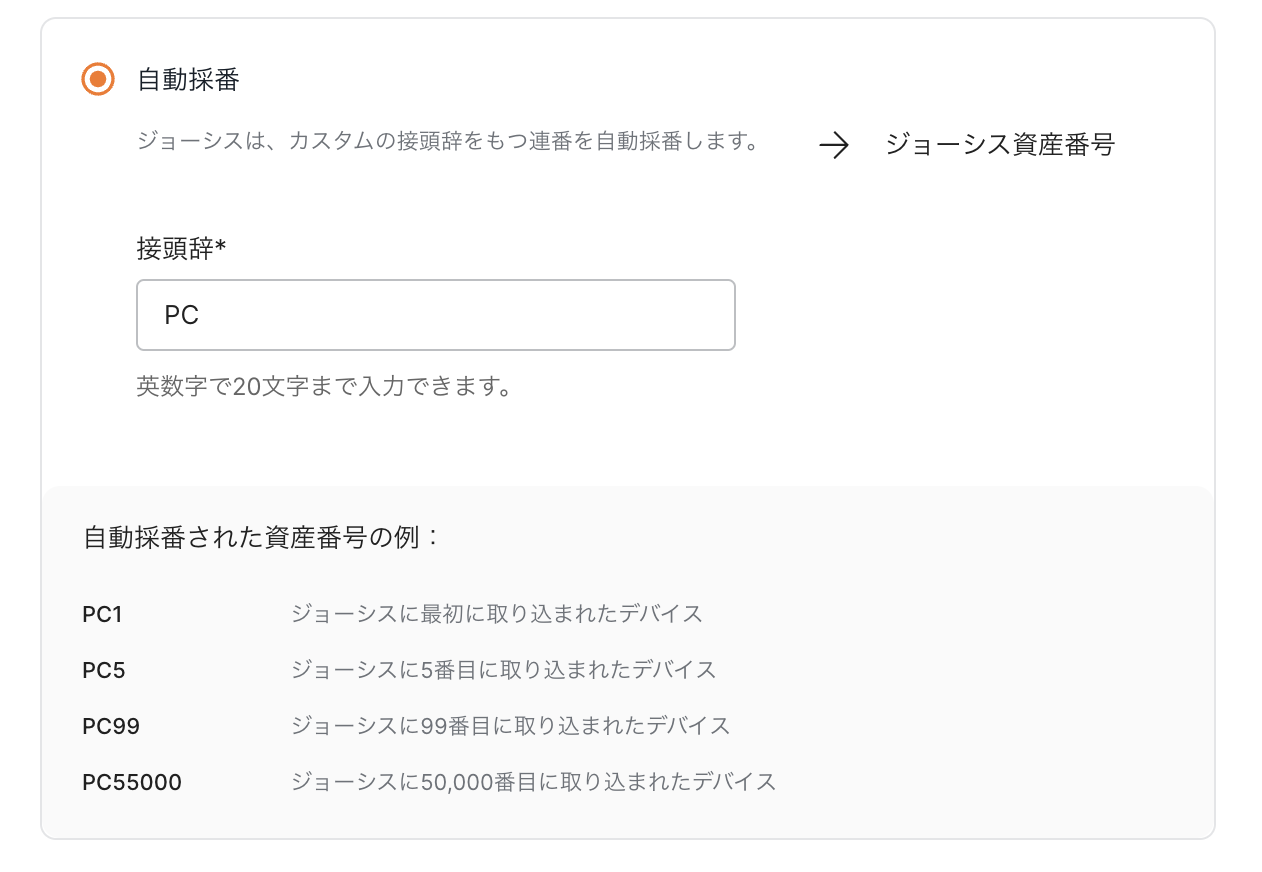Click the 自動採番された資産番号の例 heading
Image resolution: width=1262 pixels, height=872 pixels.
pos(261,537)
